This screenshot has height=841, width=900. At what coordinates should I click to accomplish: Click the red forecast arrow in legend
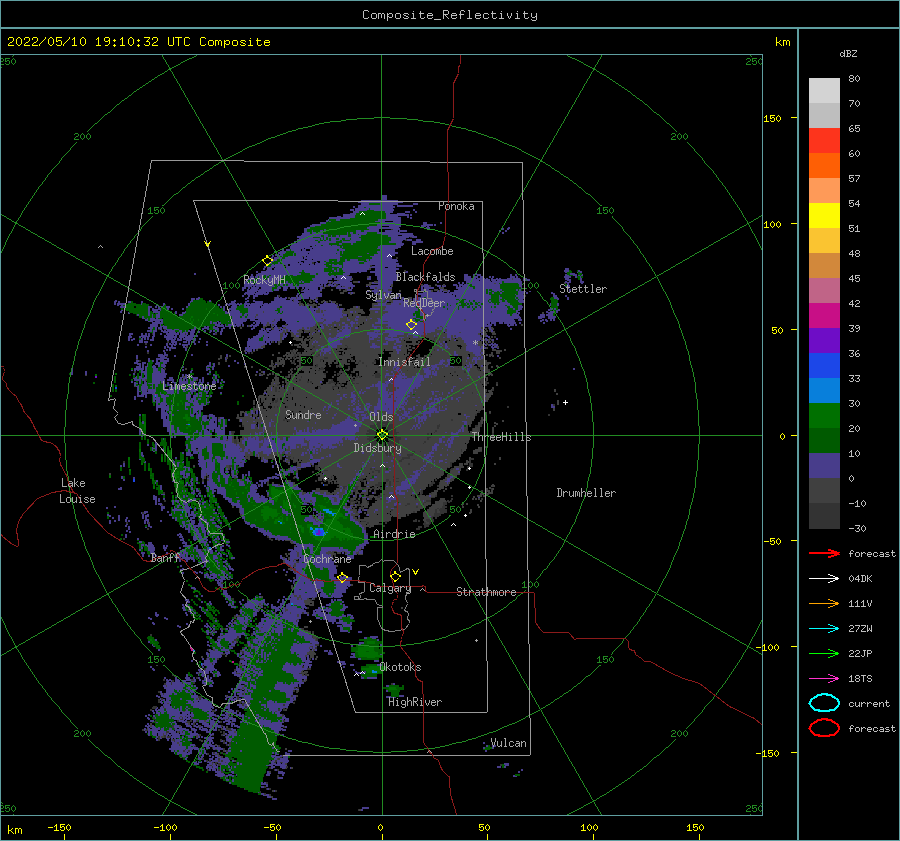[824, 553]
